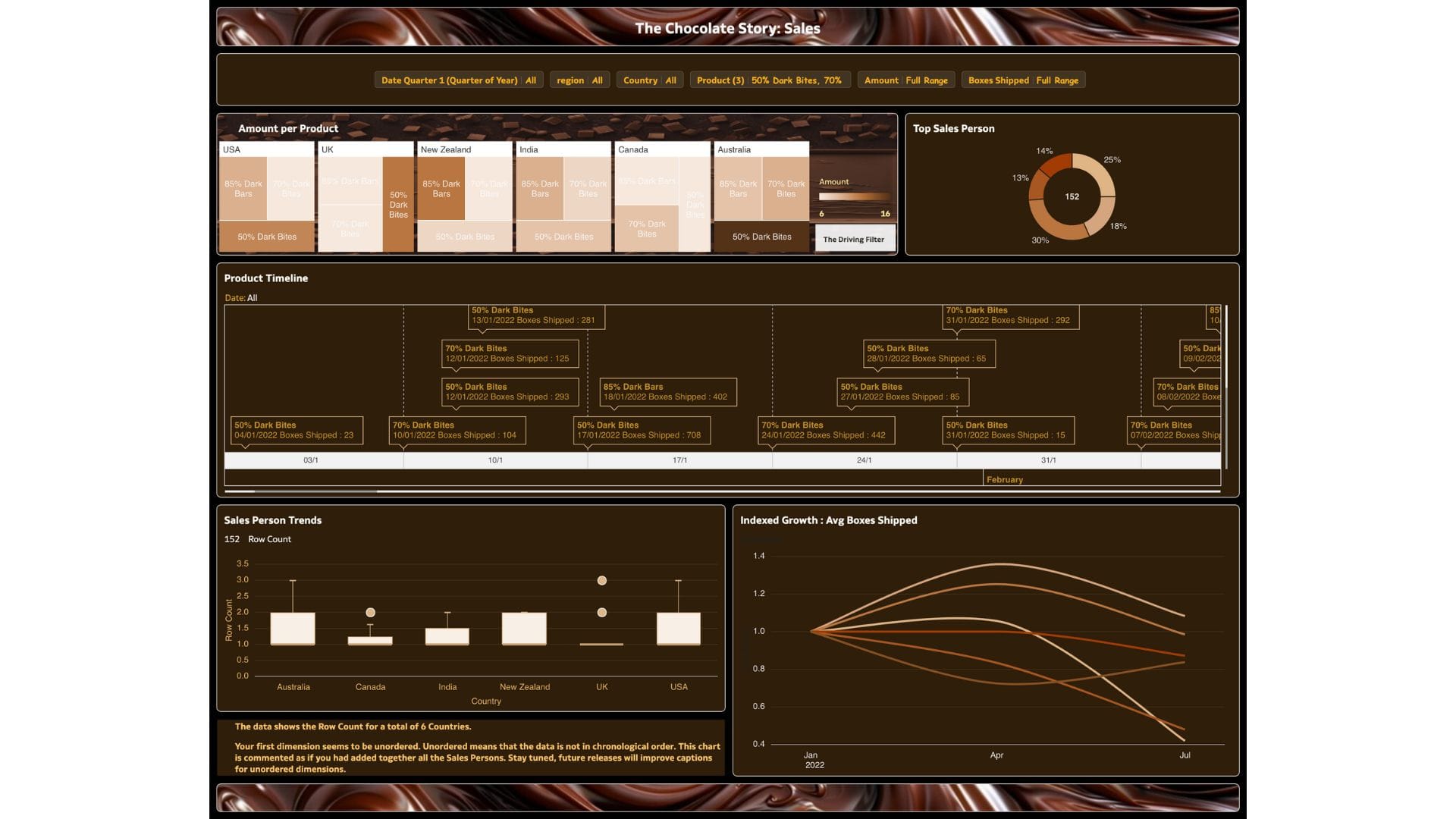Image resolution: width=1456 pixels, height=819 pixels.
Task: Click the Amount Full Range filter
Action: coord(905,80)
